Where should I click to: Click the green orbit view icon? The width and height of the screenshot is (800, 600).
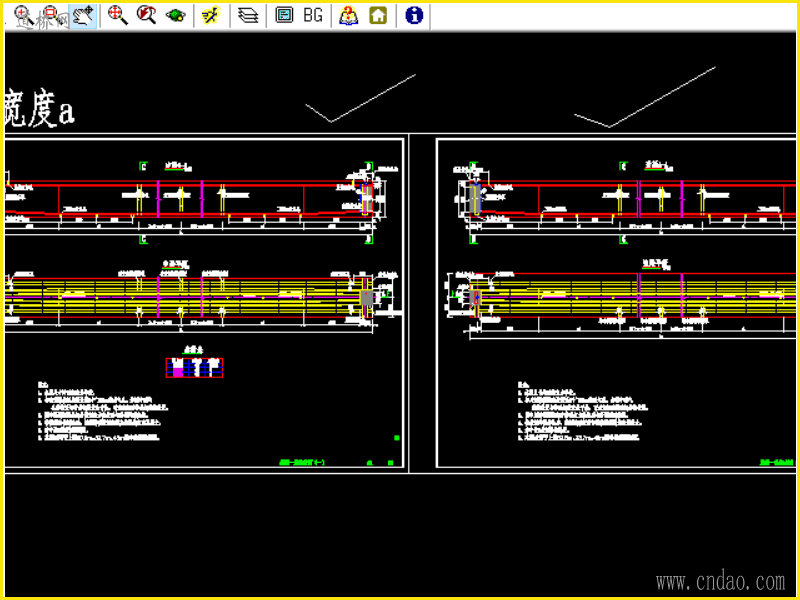tap(176, 16)
